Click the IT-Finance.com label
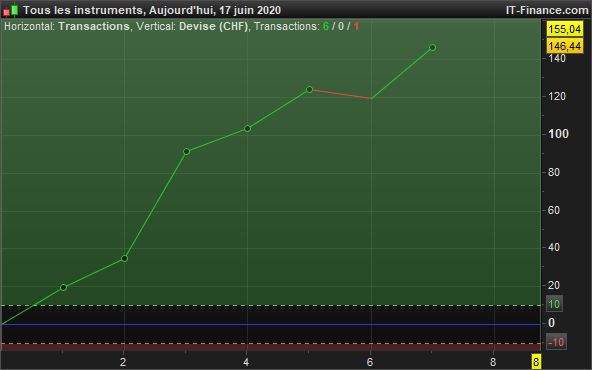 click(x=547, y=10)
